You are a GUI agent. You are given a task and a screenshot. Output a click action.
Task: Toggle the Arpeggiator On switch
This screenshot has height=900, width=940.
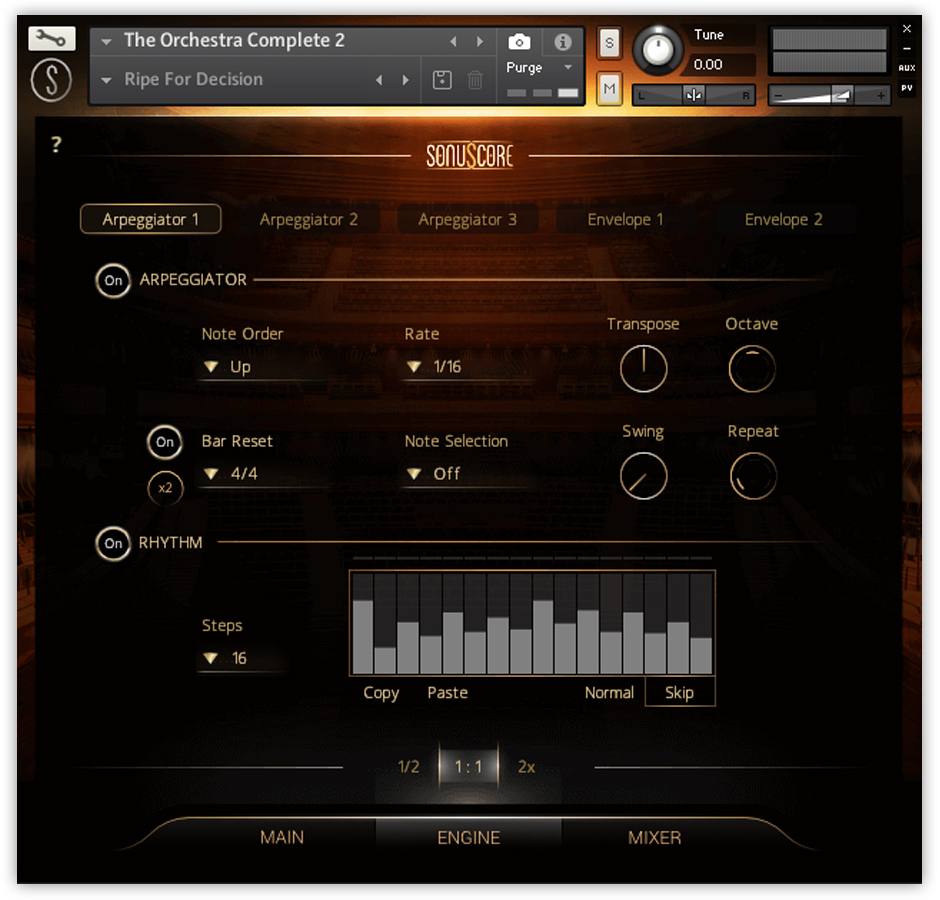coord(113,281)
